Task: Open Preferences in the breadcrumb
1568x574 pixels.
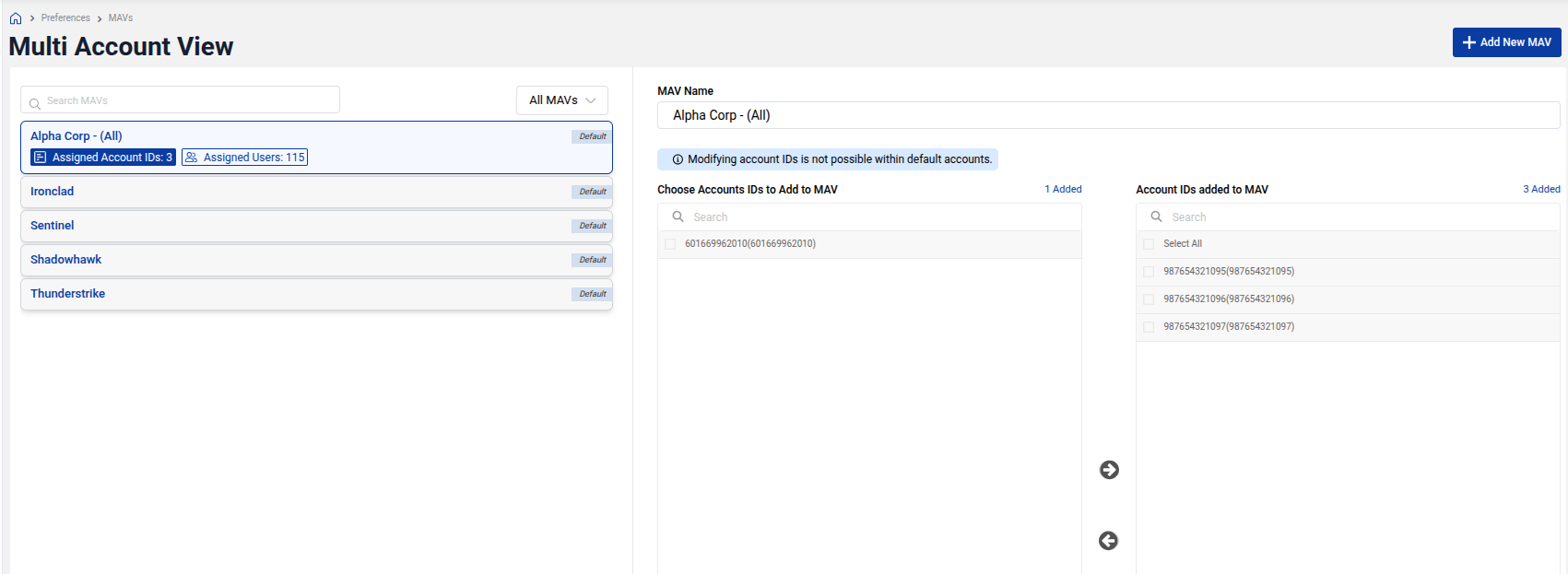Action: pos(65,18)
